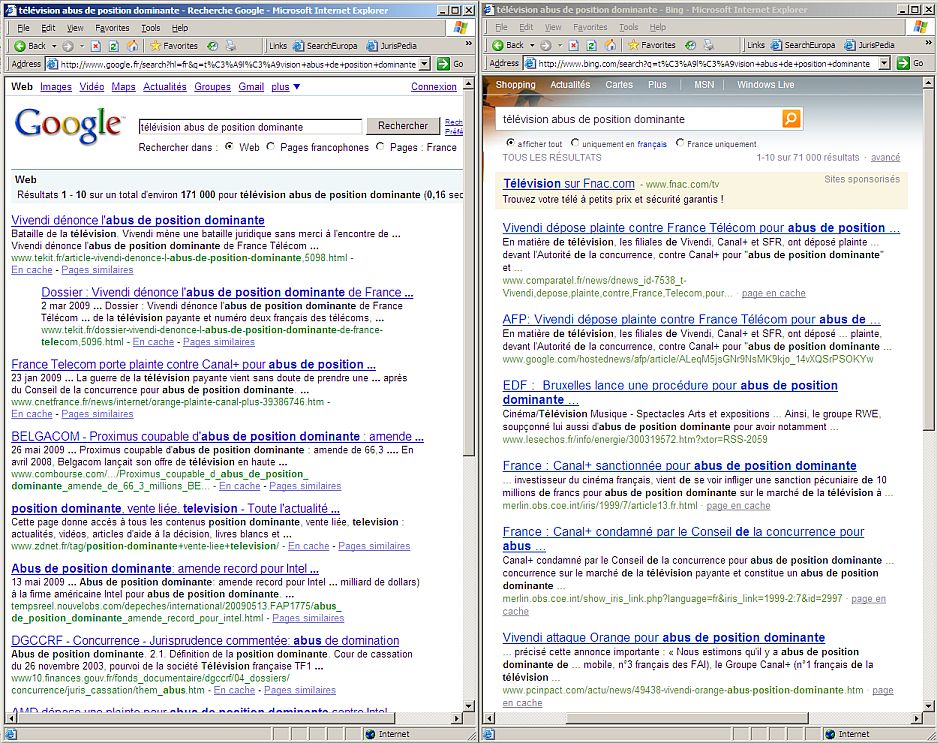The height and width of the screenshot is (743, 938).
Task: Open the File menu in the Google window
Action: point(23,28)
